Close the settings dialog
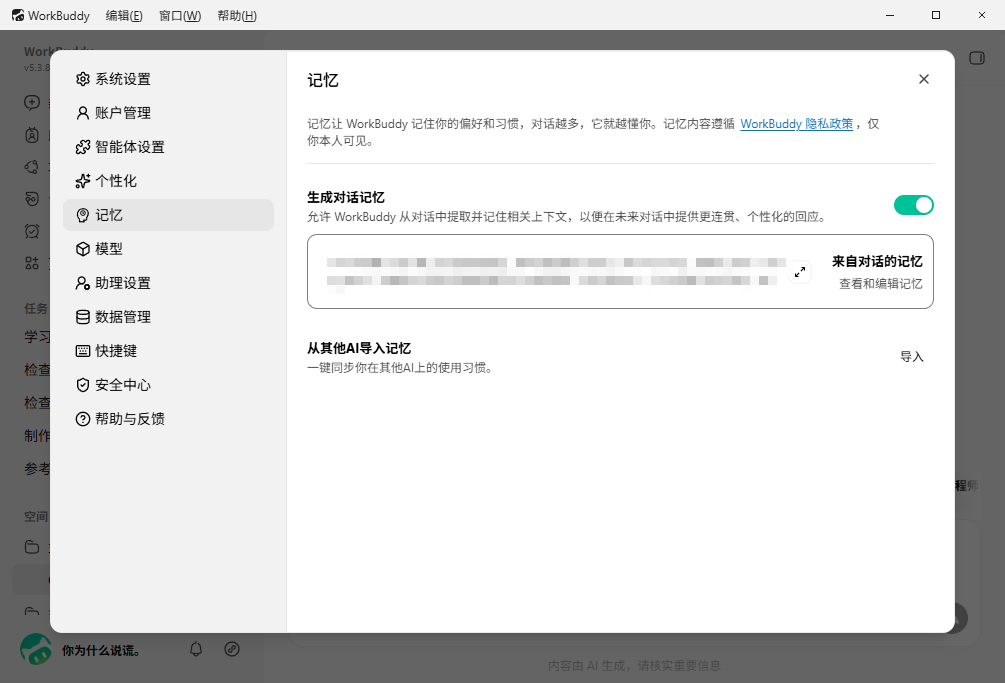 coord(924,79)
